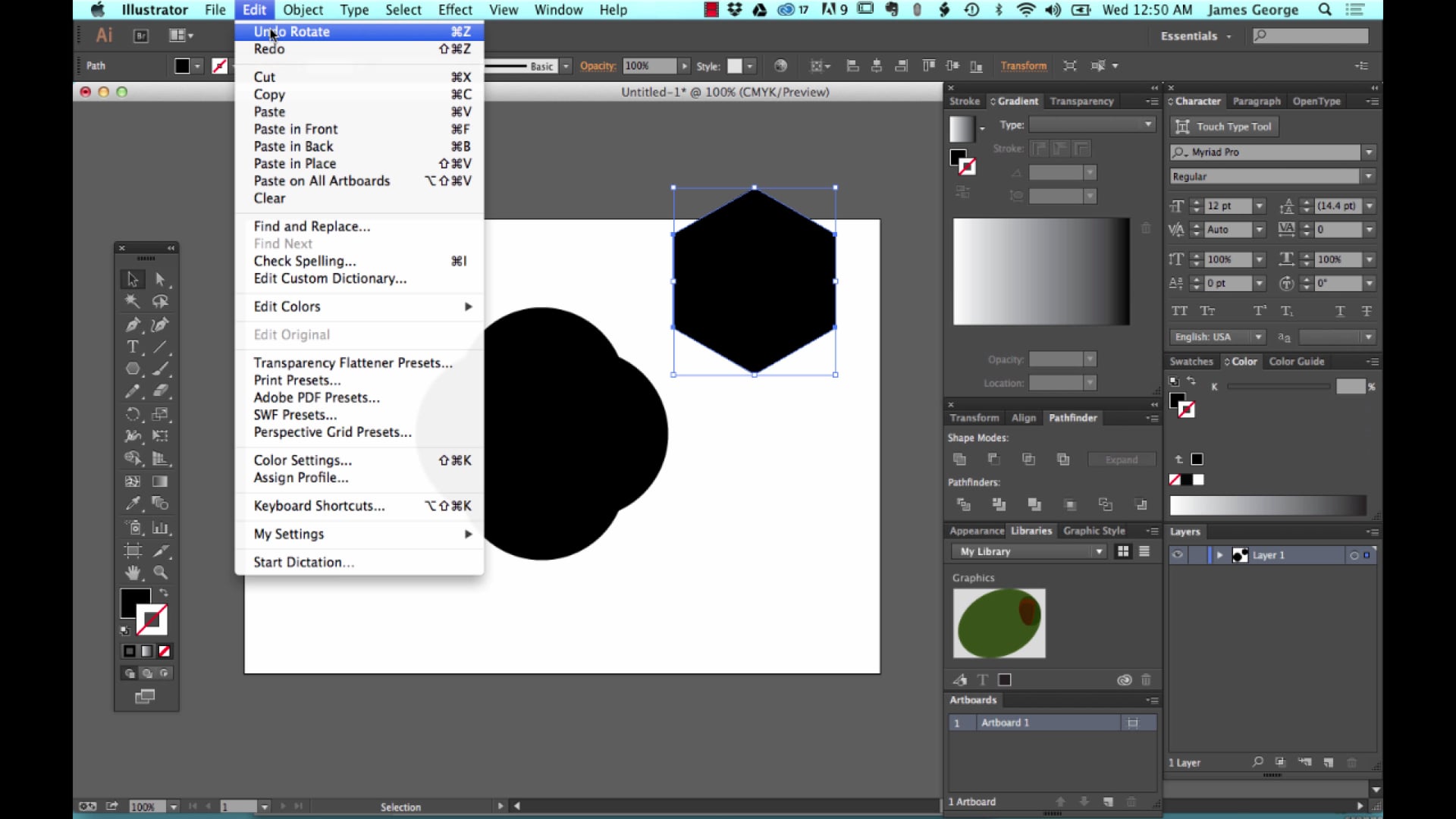The height and width of the screenshot is (819, 1456).
Task: Toggle Underline formatting
Action: click(1340, 311)
